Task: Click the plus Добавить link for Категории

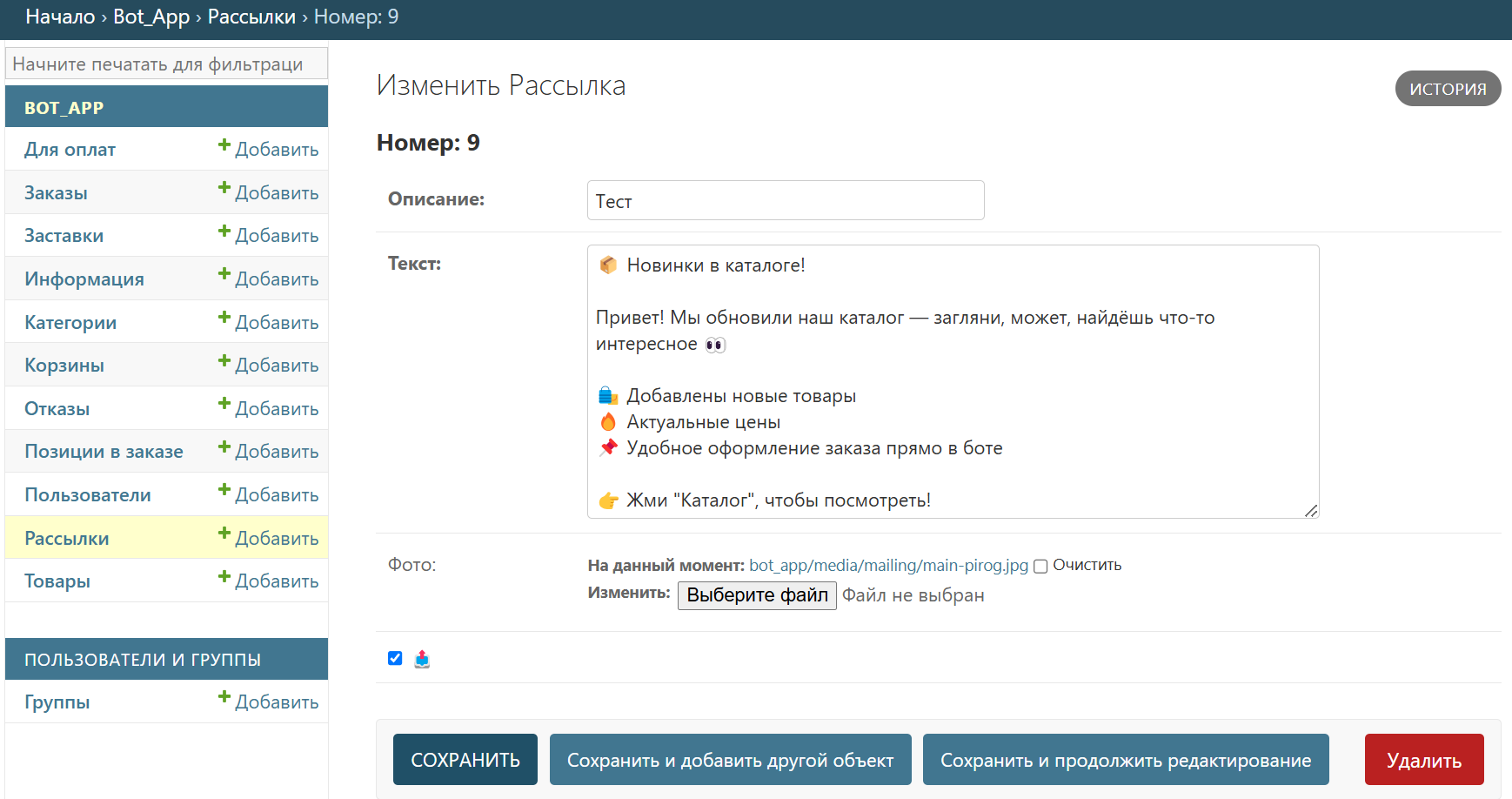Action: [x=268, y=322]
